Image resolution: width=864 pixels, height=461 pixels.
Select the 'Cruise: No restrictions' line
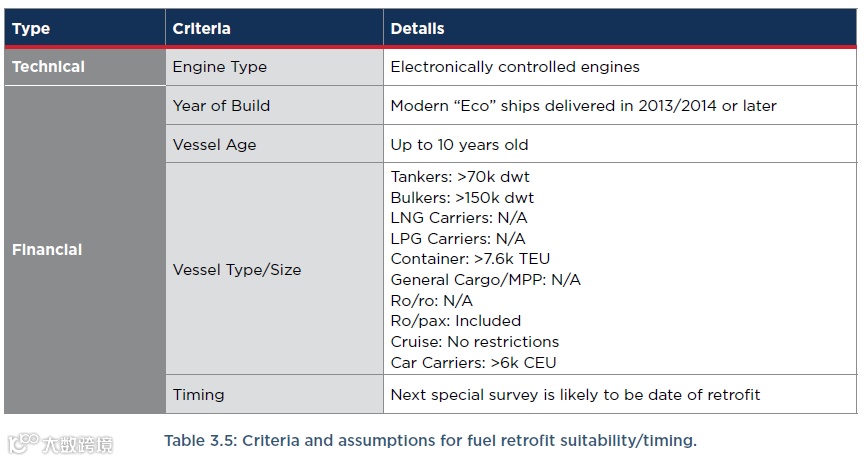475,342
